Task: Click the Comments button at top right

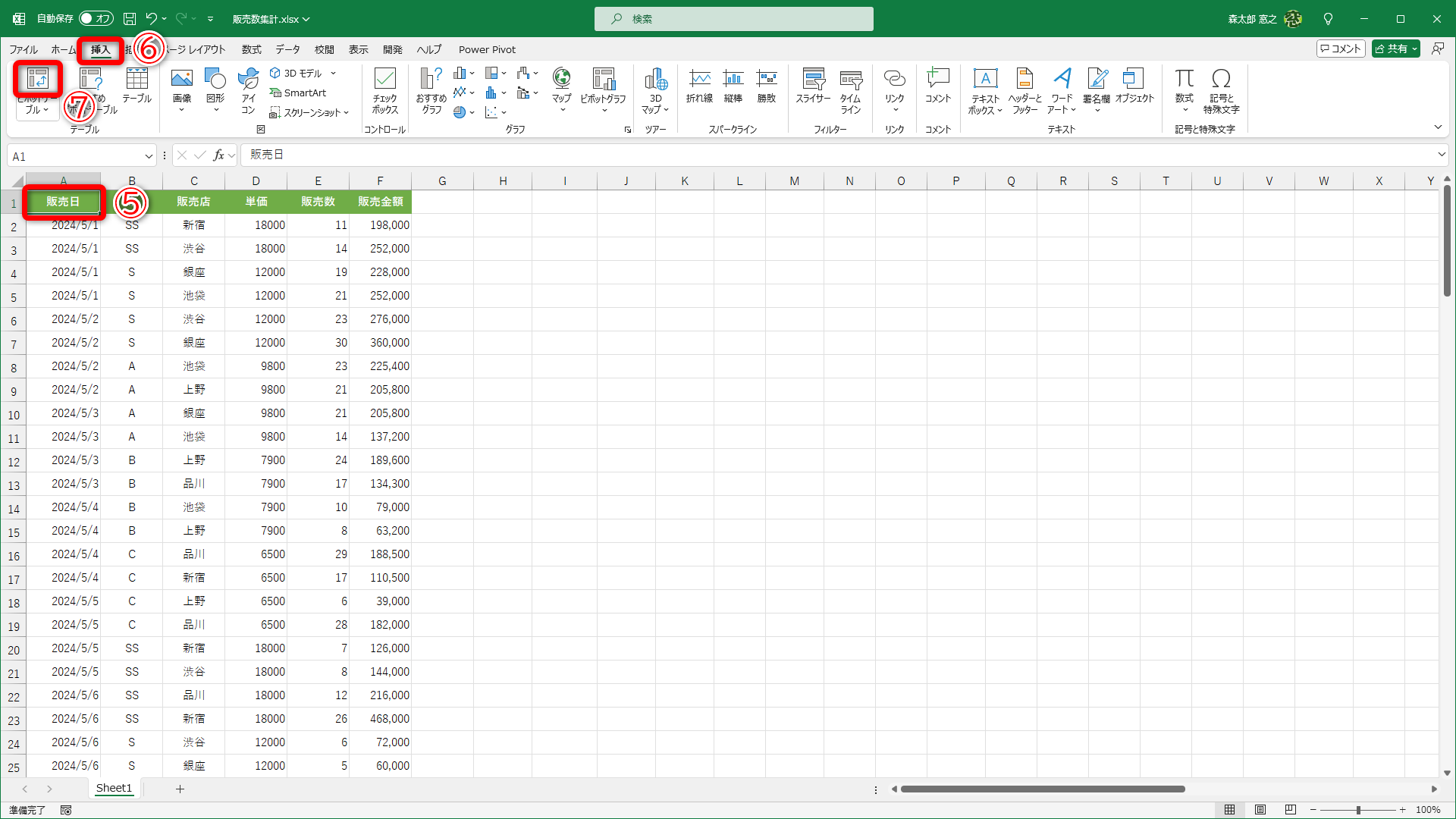Action: [1341, 49]
